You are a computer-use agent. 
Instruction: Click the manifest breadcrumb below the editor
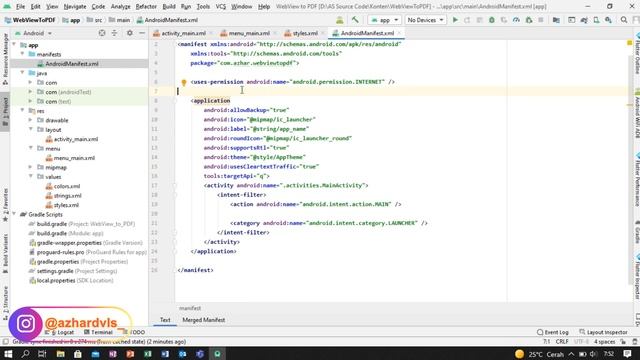click(190, 308)
